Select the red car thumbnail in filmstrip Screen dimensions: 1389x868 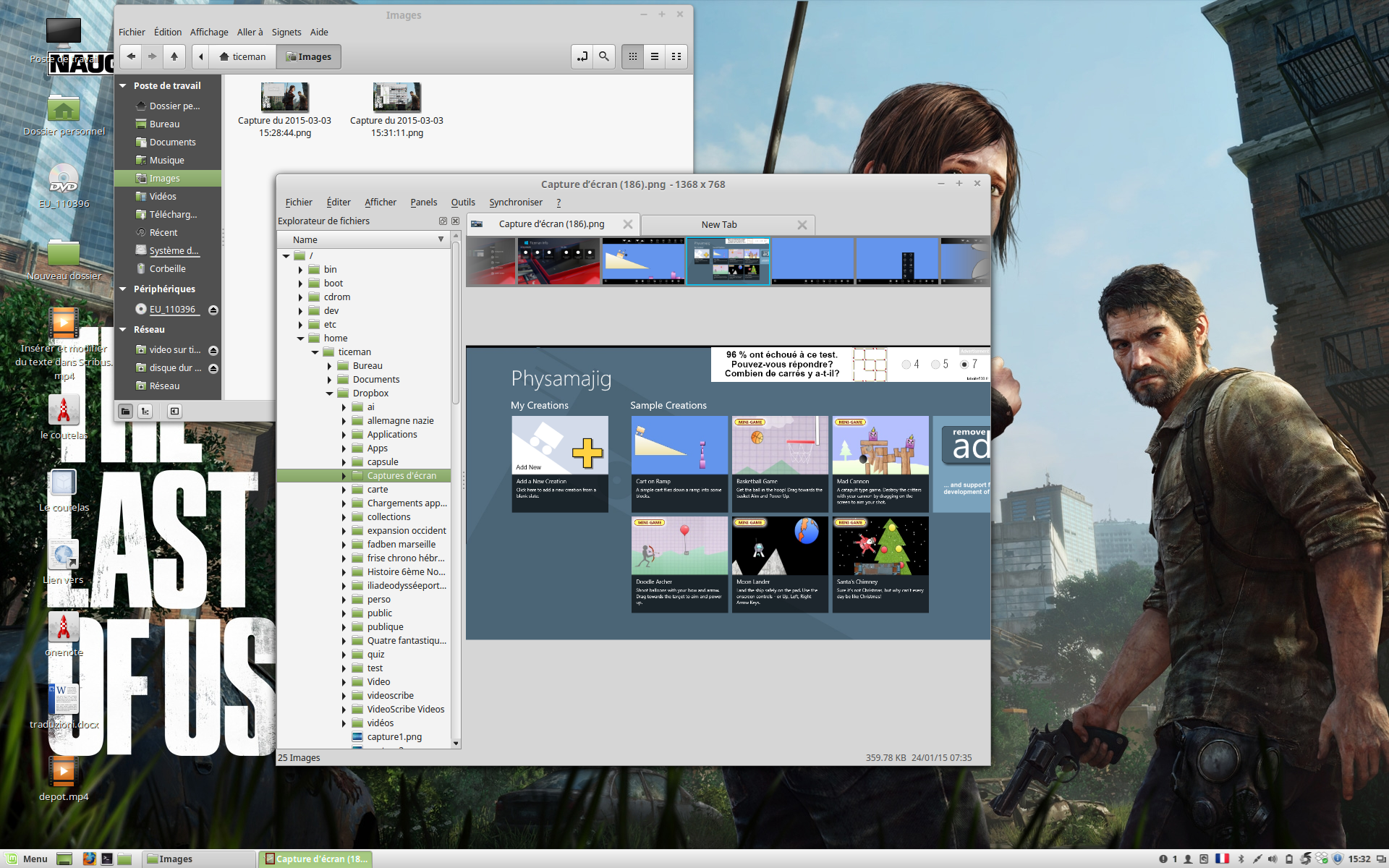pyautogui.click(x=559, y=261)
